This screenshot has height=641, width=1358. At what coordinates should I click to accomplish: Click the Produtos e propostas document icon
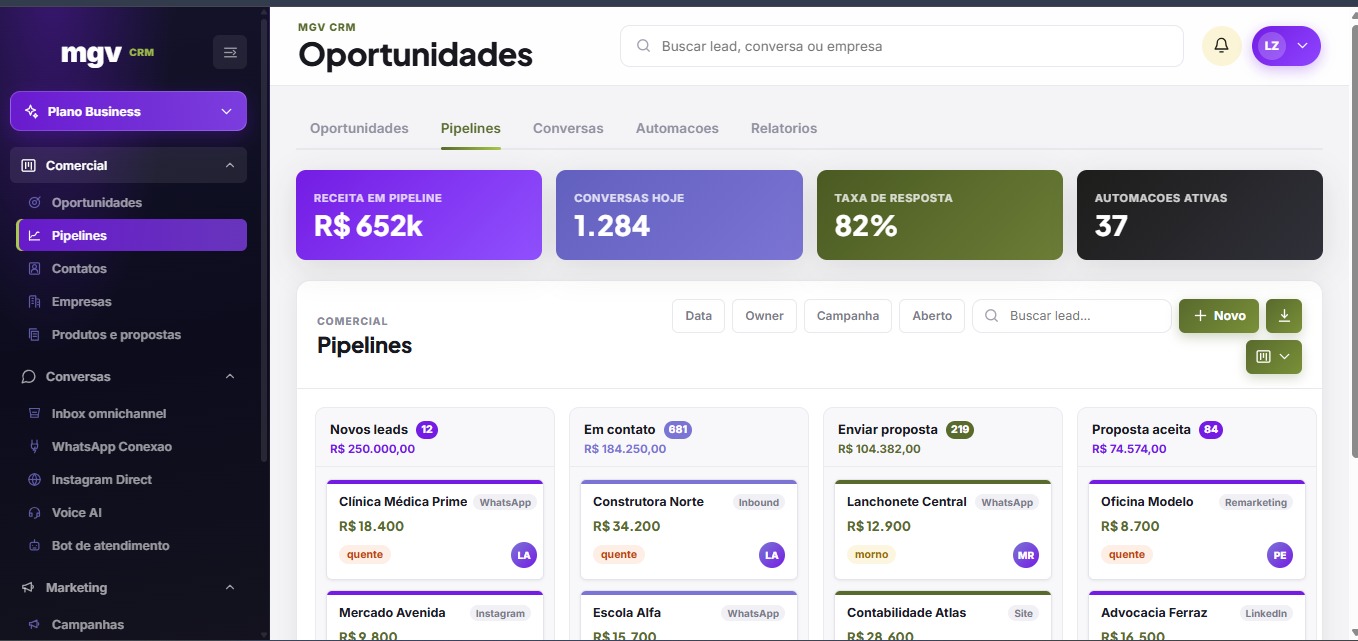pyautogui.click(x=35, y=334)
